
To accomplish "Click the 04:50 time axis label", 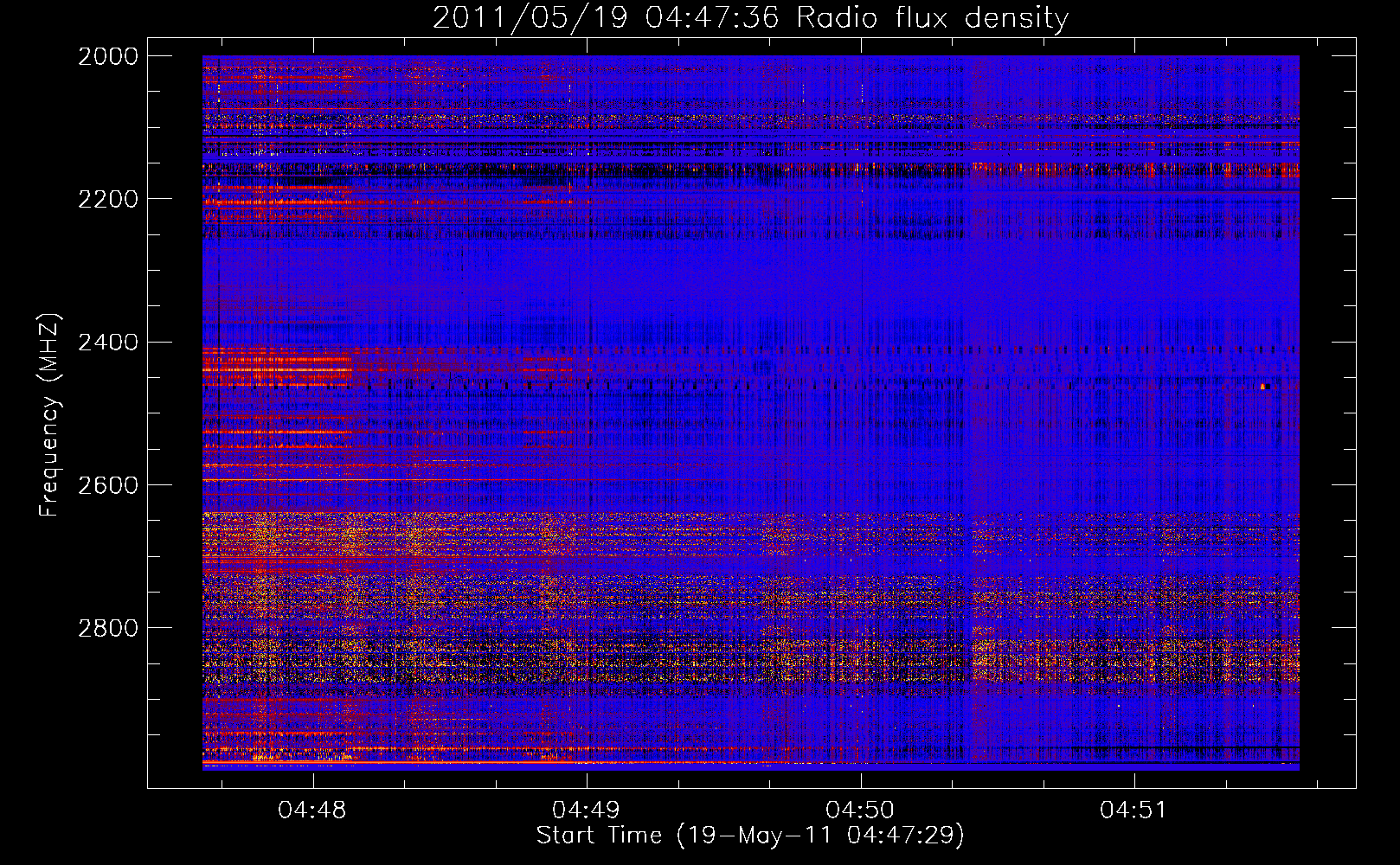I will pyautogui.click(x=860, y=811).
